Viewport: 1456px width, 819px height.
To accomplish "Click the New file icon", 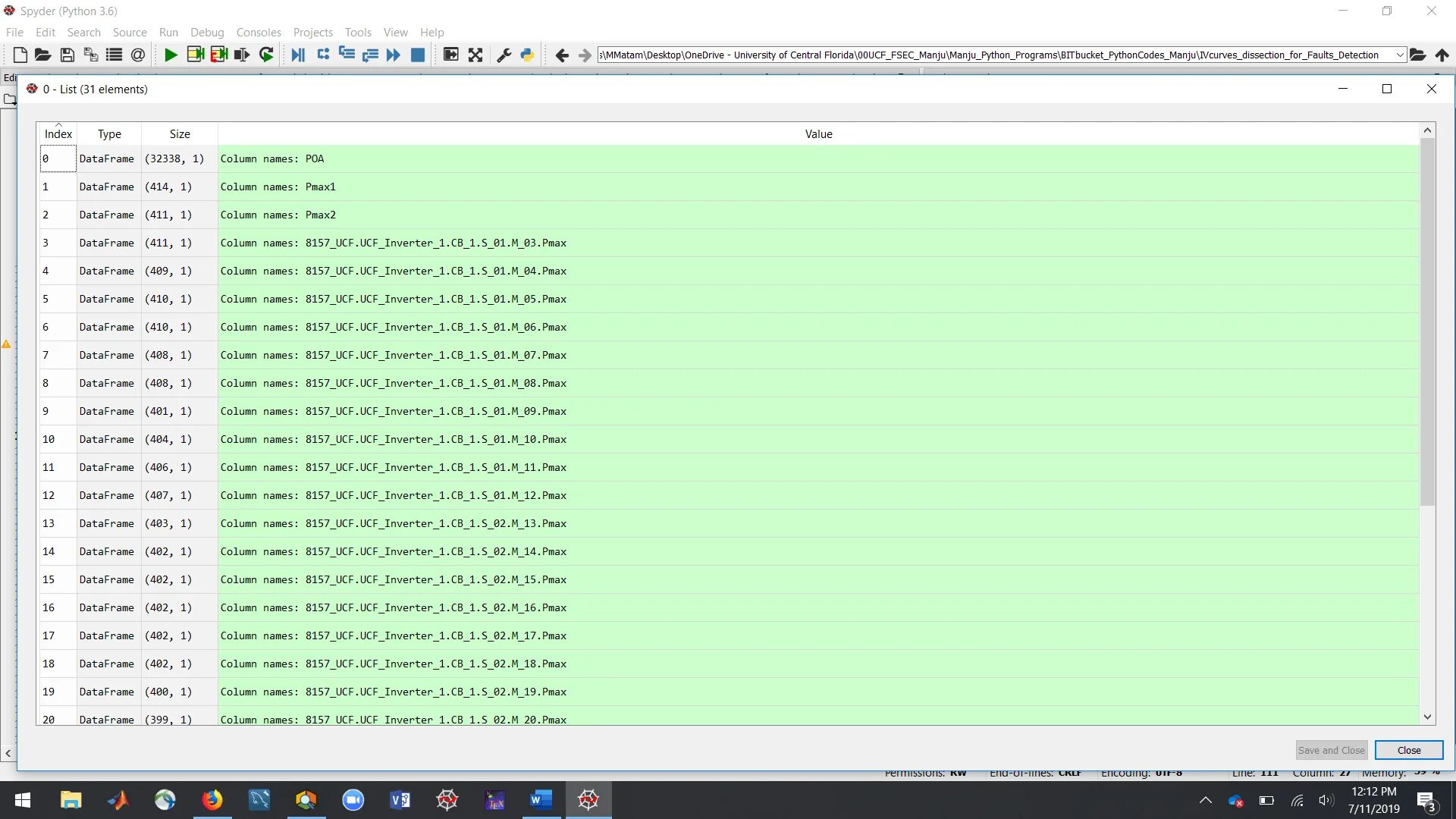I will coord(20,55).
